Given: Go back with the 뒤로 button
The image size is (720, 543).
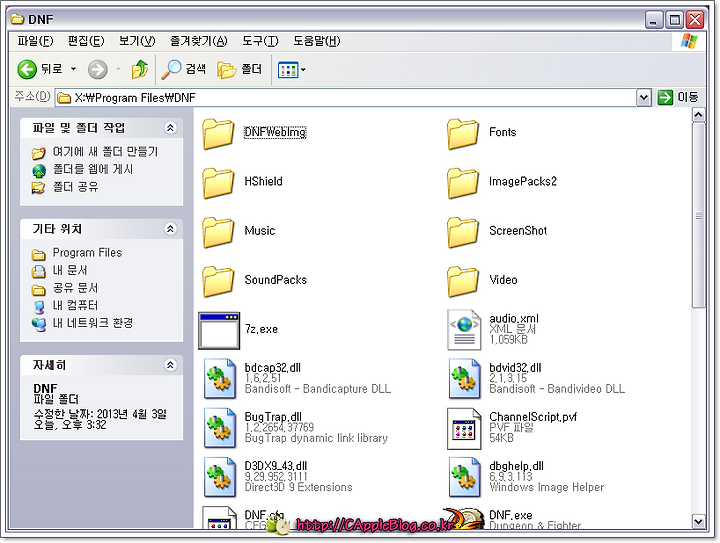Looking at the screenshot, I should [39, 69].
